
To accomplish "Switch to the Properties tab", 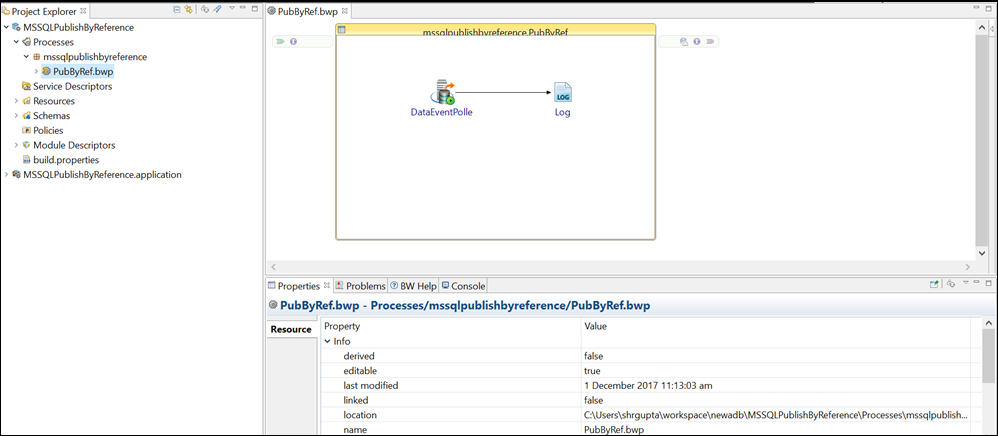I will (x=299, y=286).
